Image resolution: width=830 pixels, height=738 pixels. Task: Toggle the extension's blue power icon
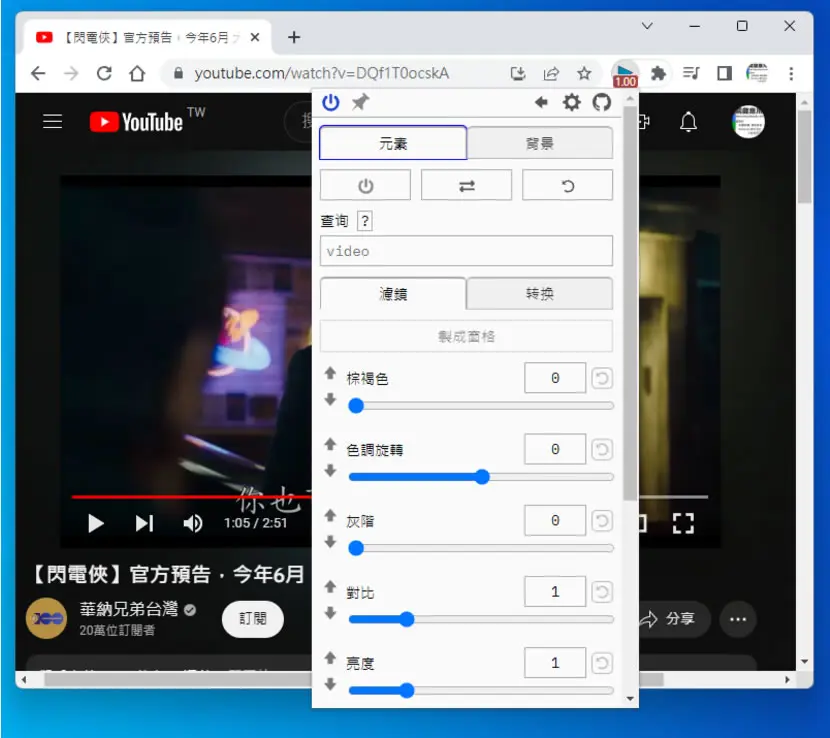pos(331,102)
